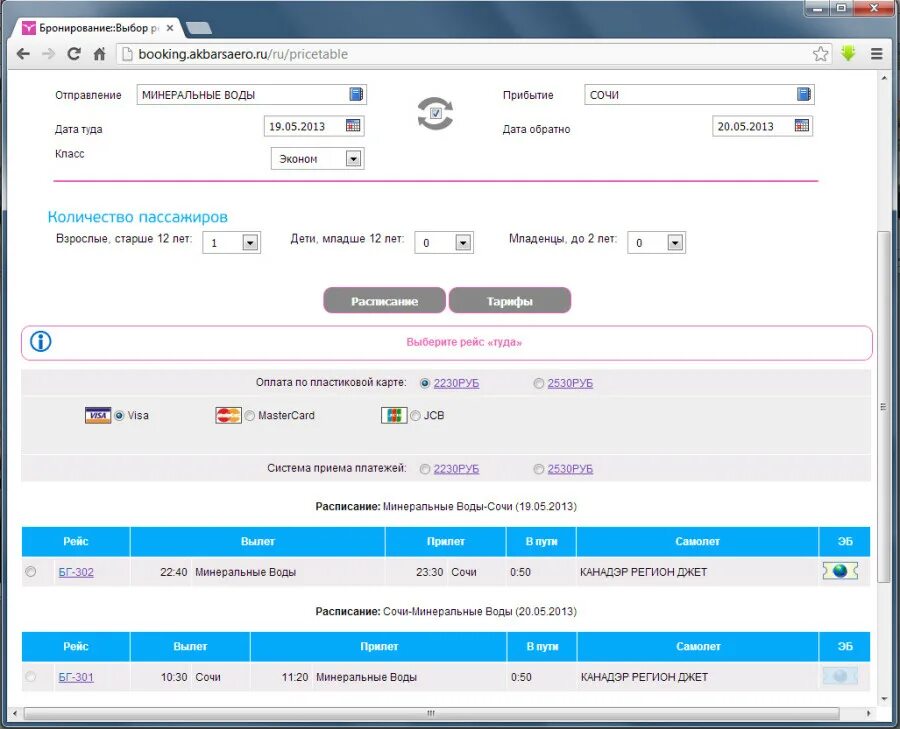
Task: Reload the booking page
Action: point(73,54)
